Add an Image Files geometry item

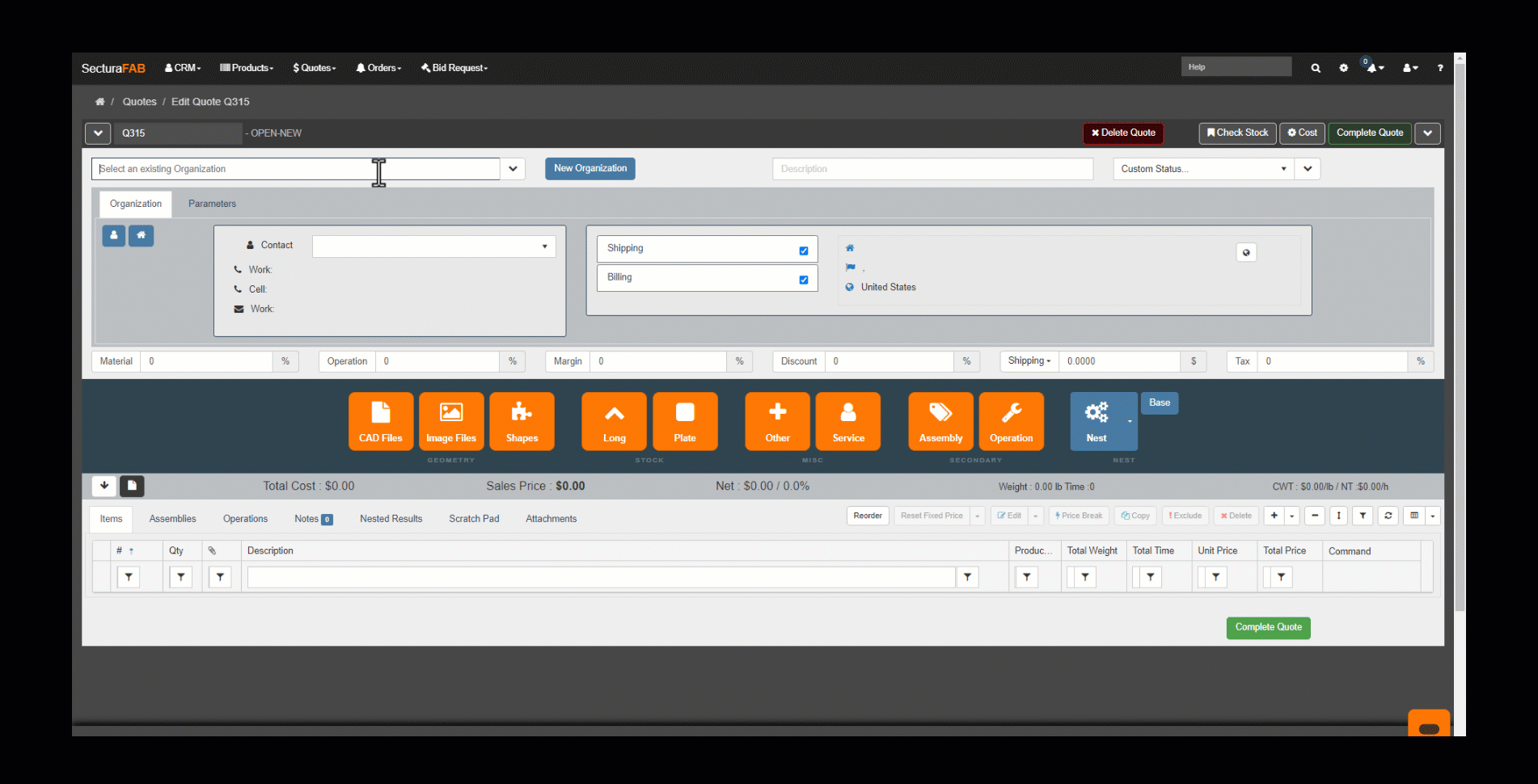click(451, 421)
